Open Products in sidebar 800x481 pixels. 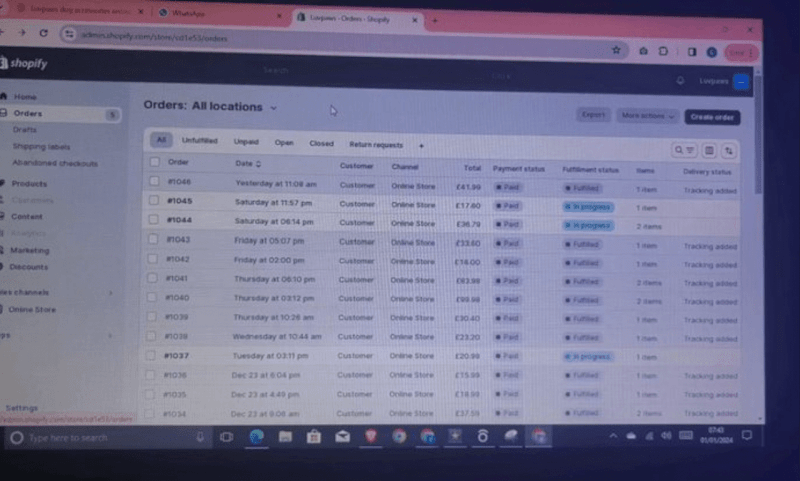tap(29, 184)
